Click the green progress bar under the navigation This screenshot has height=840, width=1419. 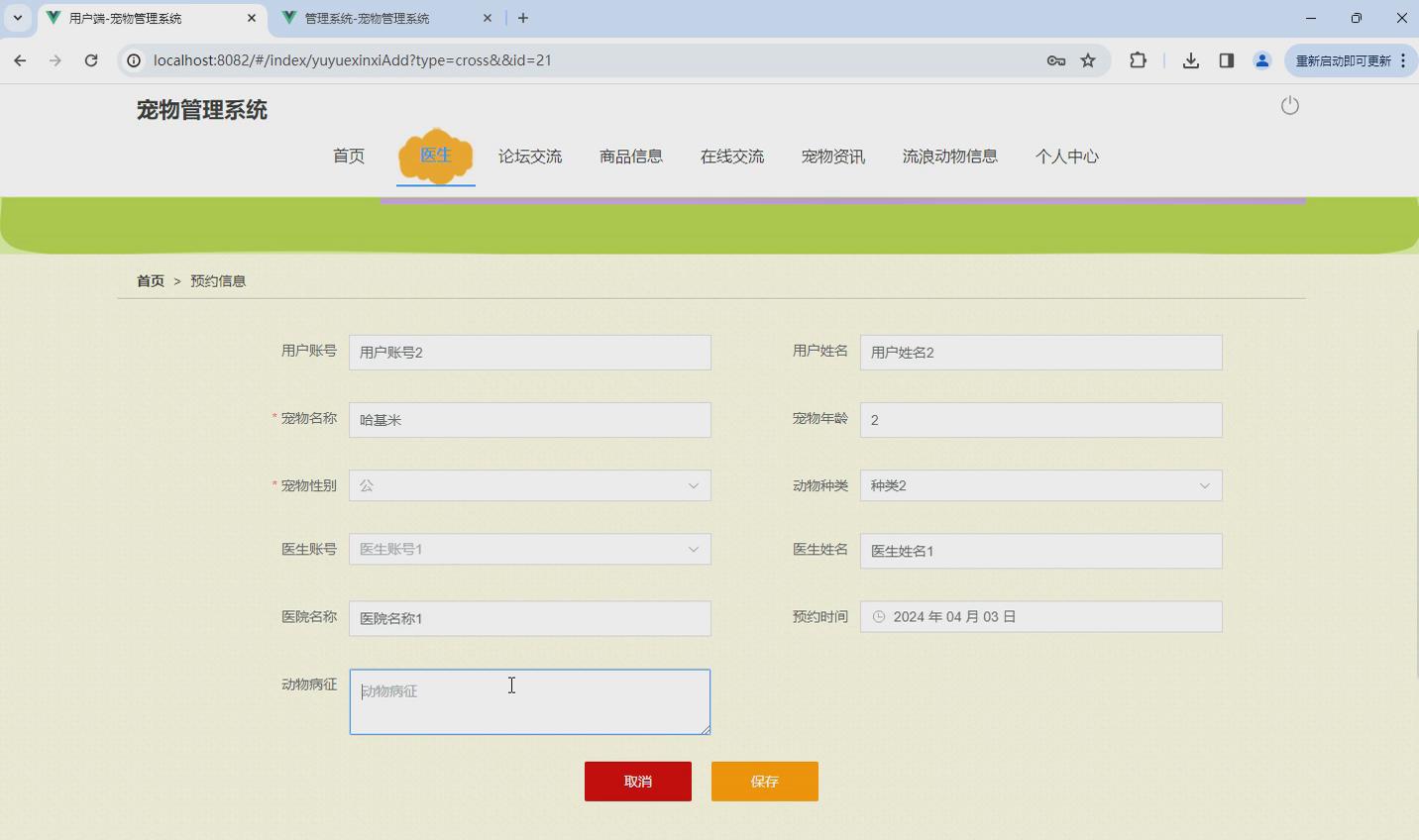[x=709, y=225]
